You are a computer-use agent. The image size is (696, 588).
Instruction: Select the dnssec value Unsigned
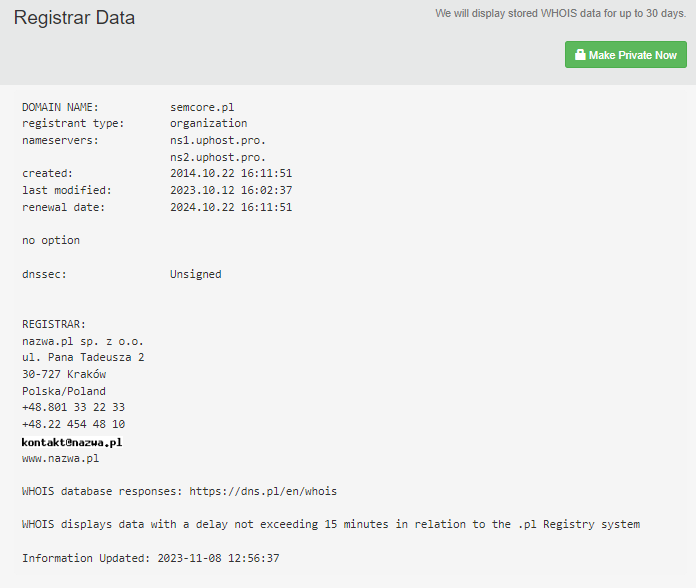(196, 274)
